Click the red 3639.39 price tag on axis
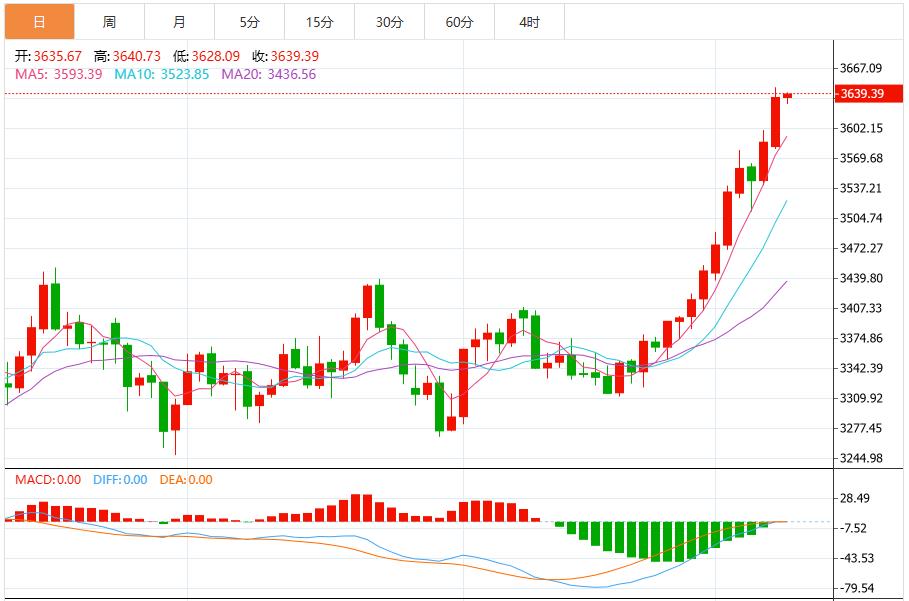The image size is (909, 601). [x=871, y=91]
